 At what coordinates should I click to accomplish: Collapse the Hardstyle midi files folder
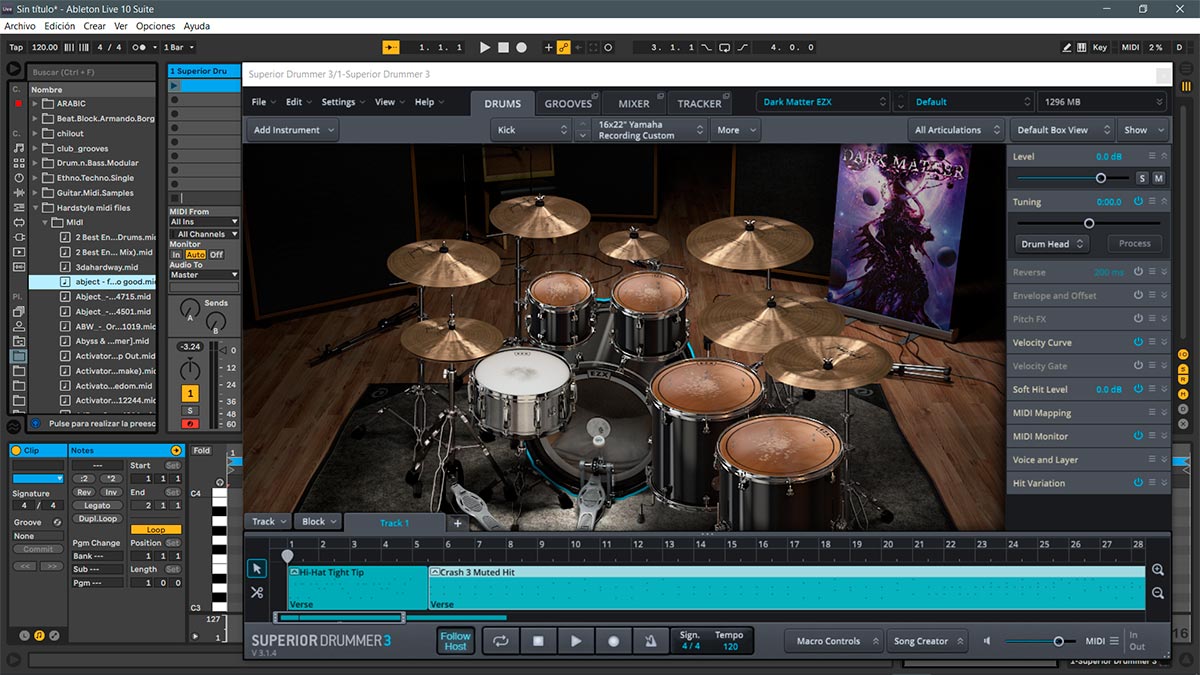[x=35, y=208]
